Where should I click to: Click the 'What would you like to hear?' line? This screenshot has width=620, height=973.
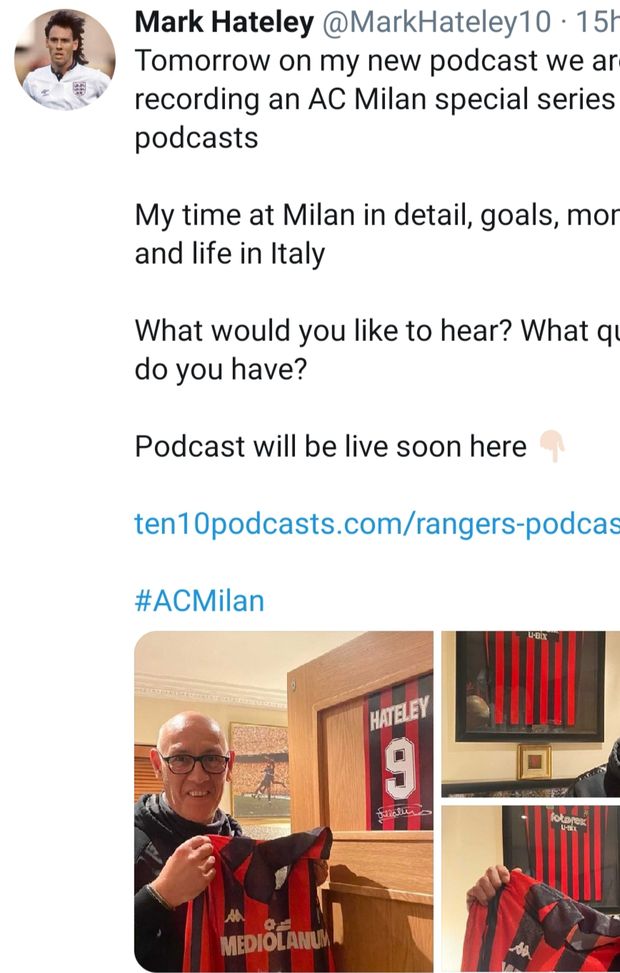pyautogui.click(x=377, y=331)
